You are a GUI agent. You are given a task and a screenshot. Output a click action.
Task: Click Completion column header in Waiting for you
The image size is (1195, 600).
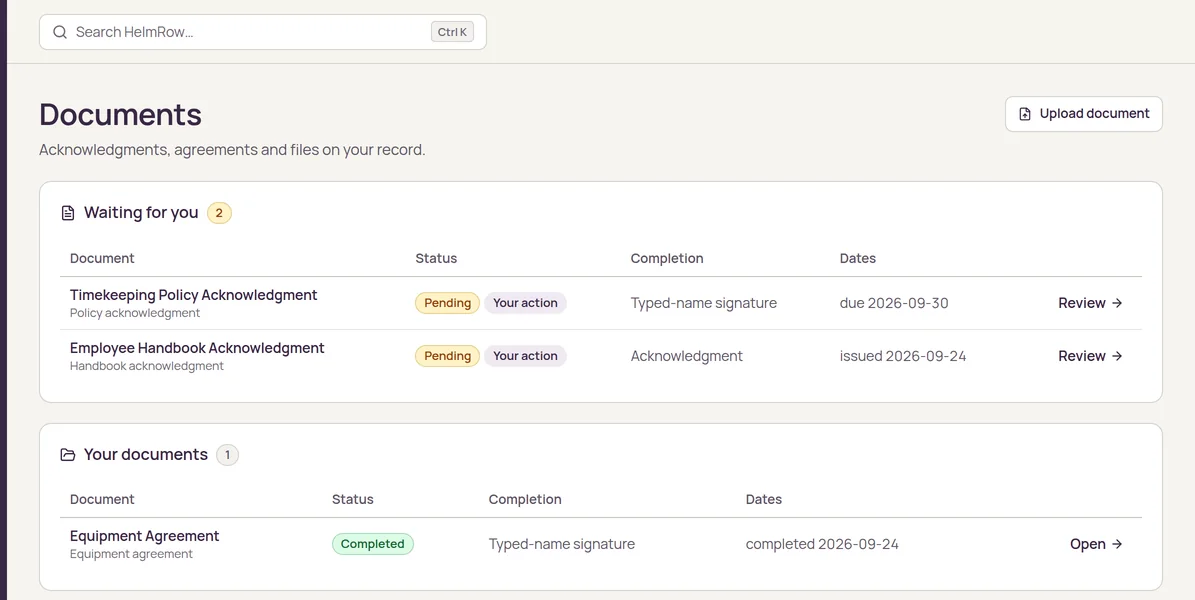coord(667,258)
